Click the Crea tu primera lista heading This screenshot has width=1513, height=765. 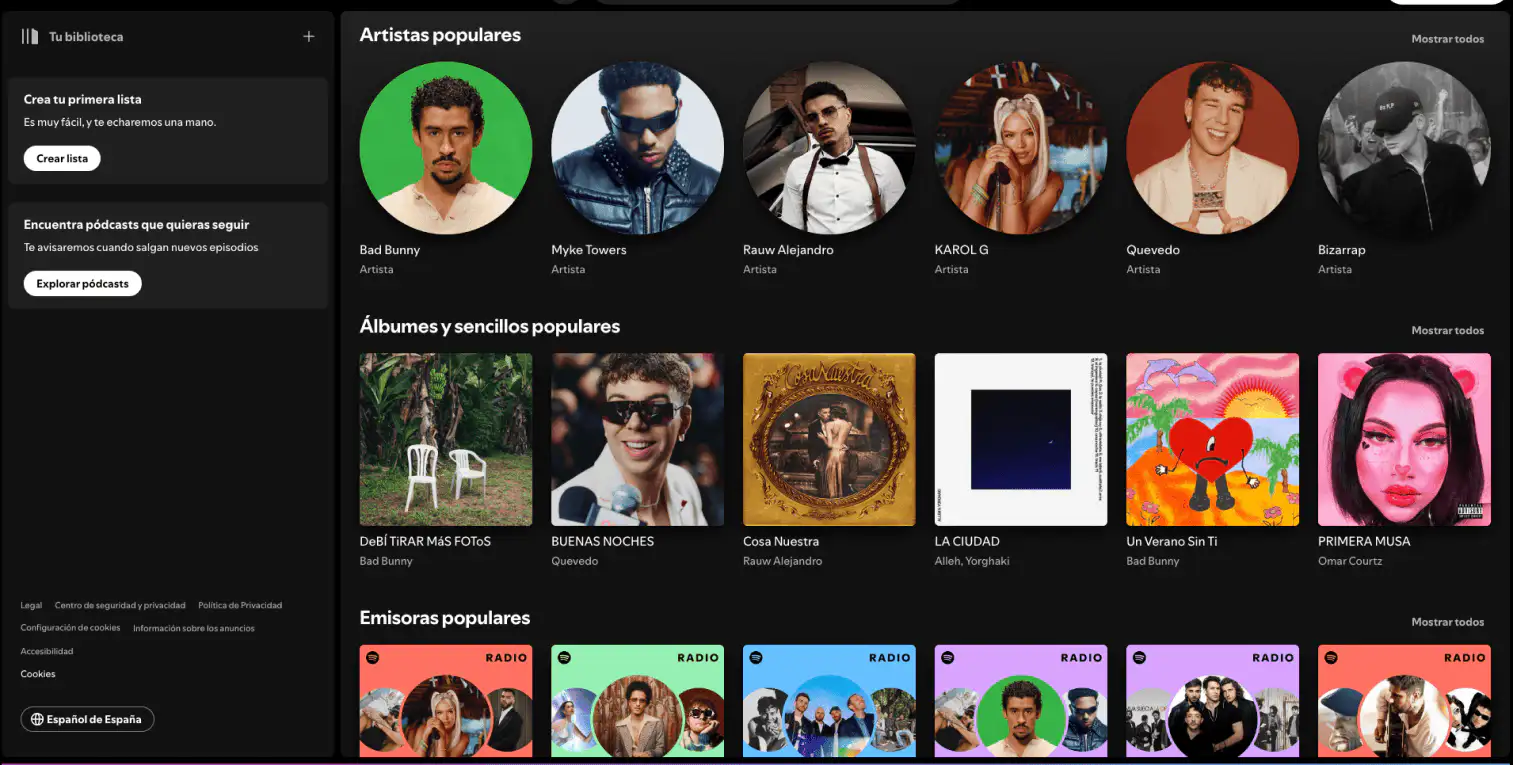83,100
